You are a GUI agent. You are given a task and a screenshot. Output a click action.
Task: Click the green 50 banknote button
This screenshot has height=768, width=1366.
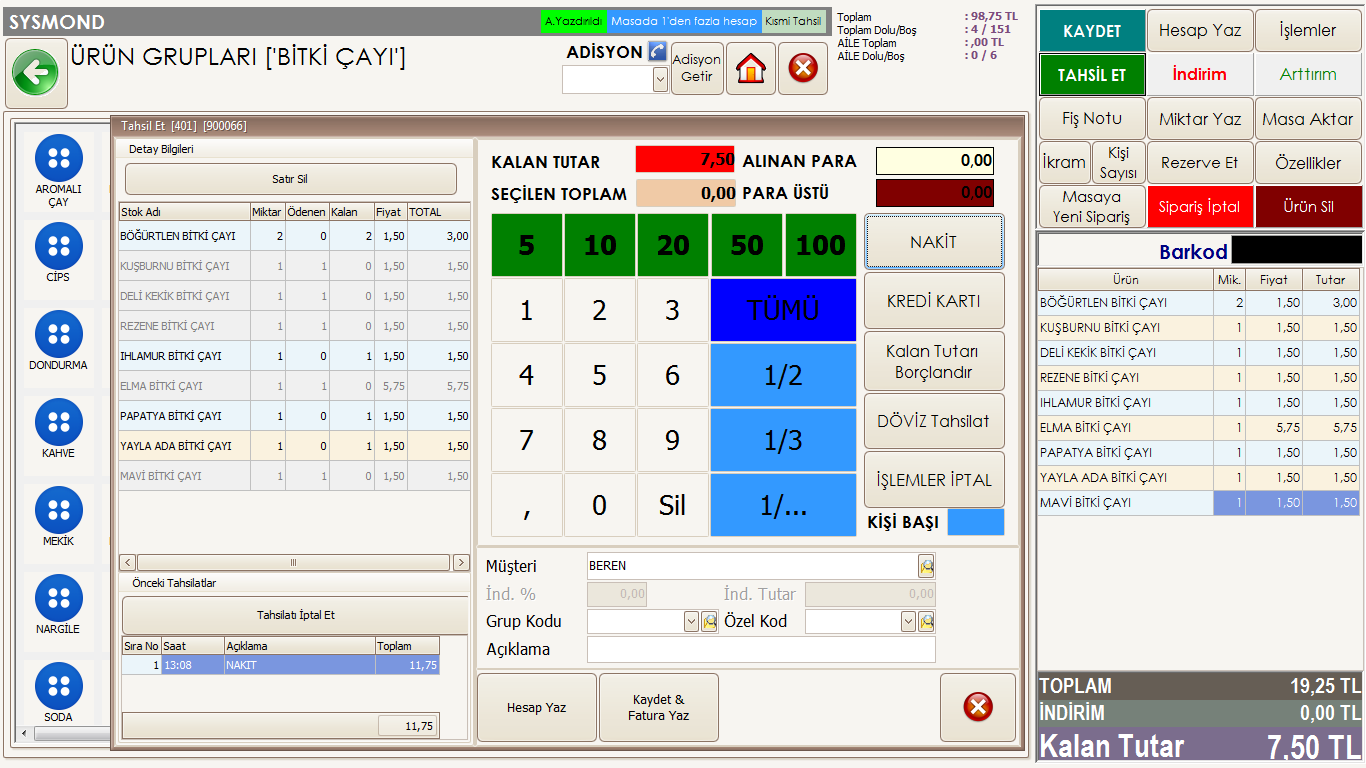pyautogui.click(x=747, y=245)
